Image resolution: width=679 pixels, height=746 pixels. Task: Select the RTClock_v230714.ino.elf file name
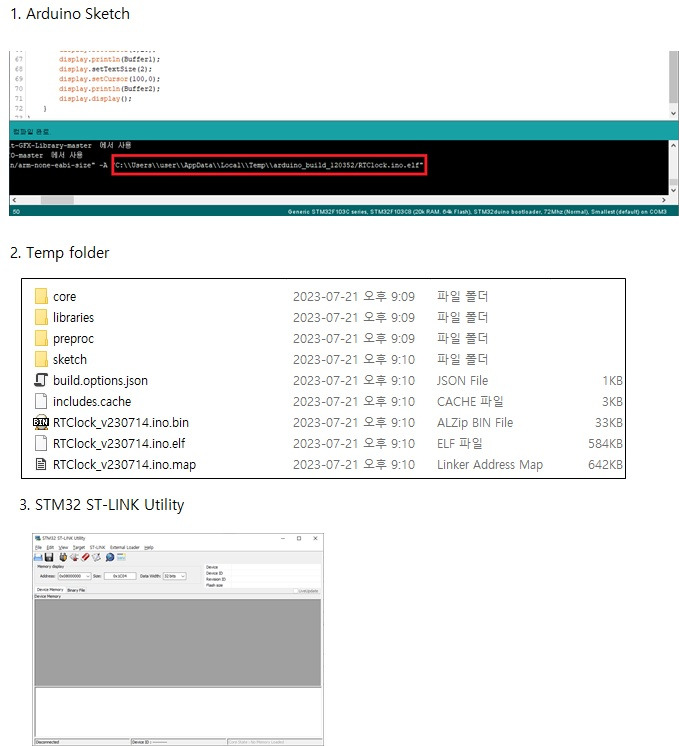119,443
